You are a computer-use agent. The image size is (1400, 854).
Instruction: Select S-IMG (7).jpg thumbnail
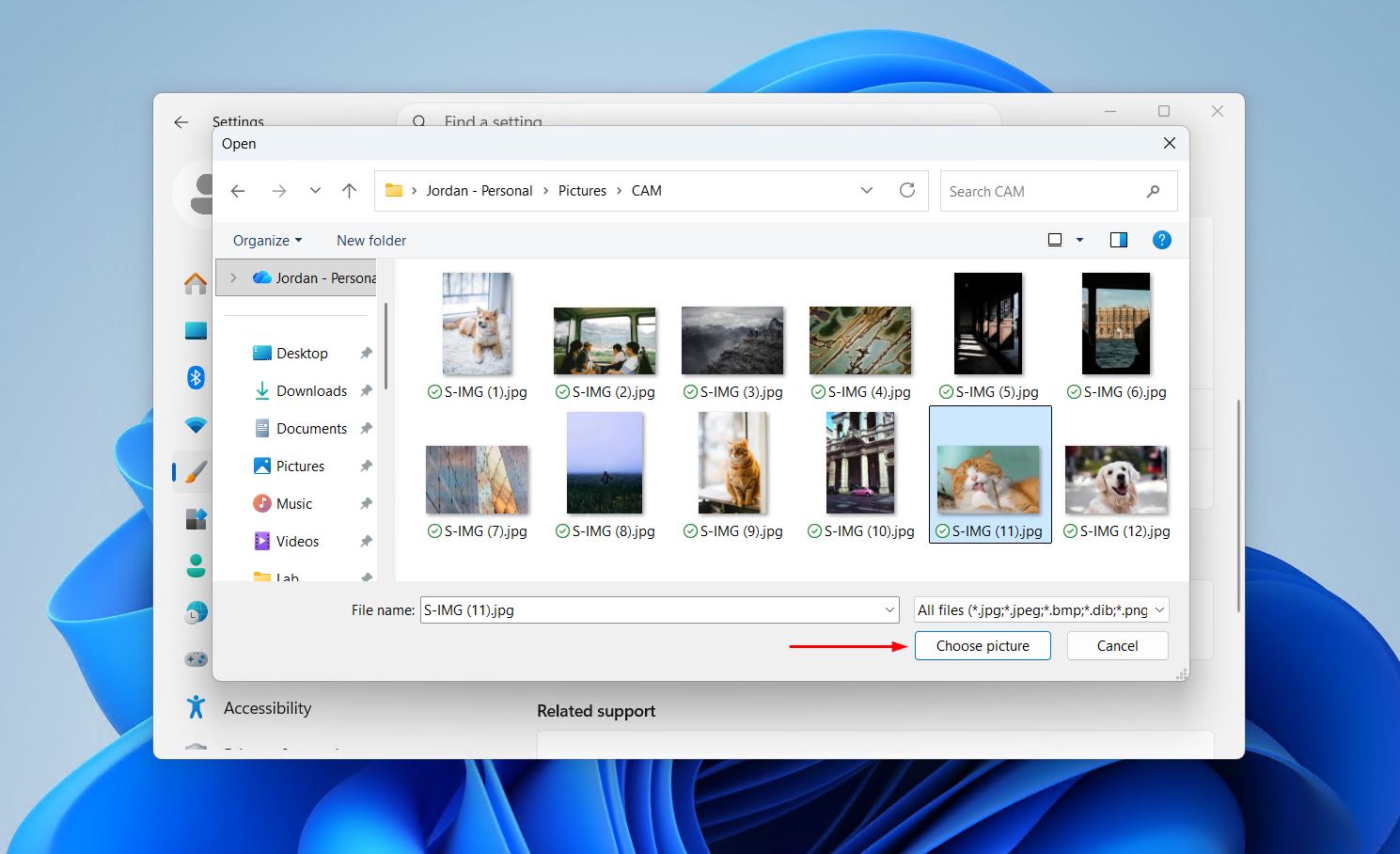(477, 480)
